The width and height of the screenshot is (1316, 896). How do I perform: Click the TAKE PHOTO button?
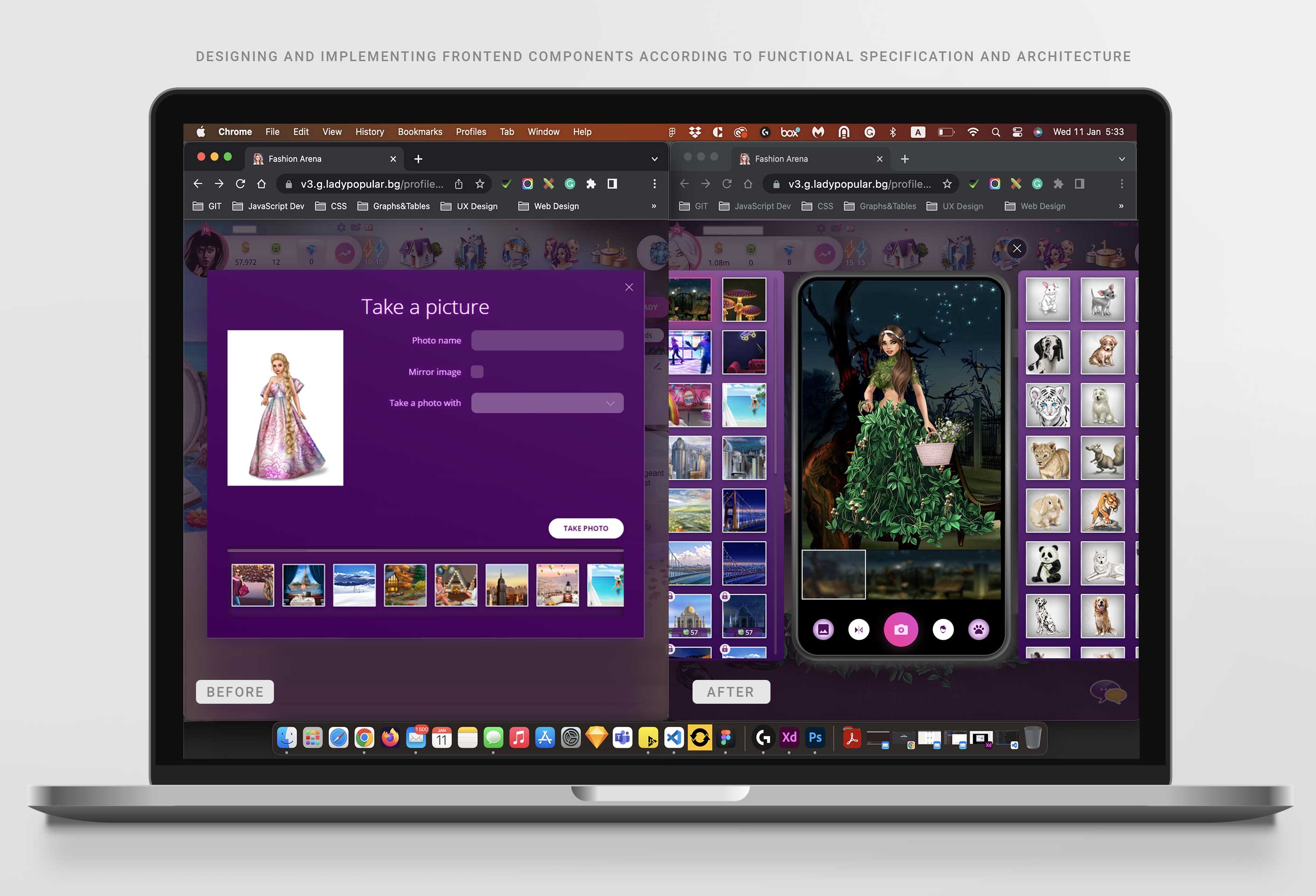(x=586, y=528)
